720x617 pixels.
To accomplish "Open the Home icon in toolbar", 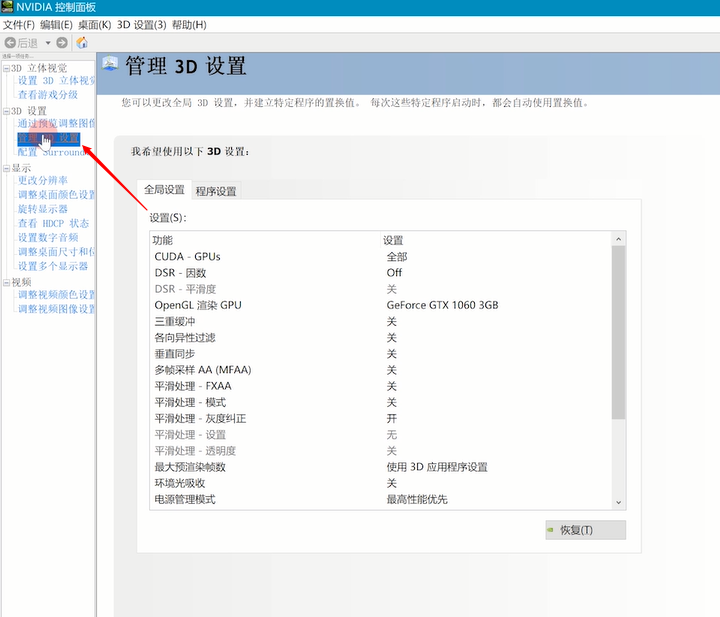I will (82, 43).
